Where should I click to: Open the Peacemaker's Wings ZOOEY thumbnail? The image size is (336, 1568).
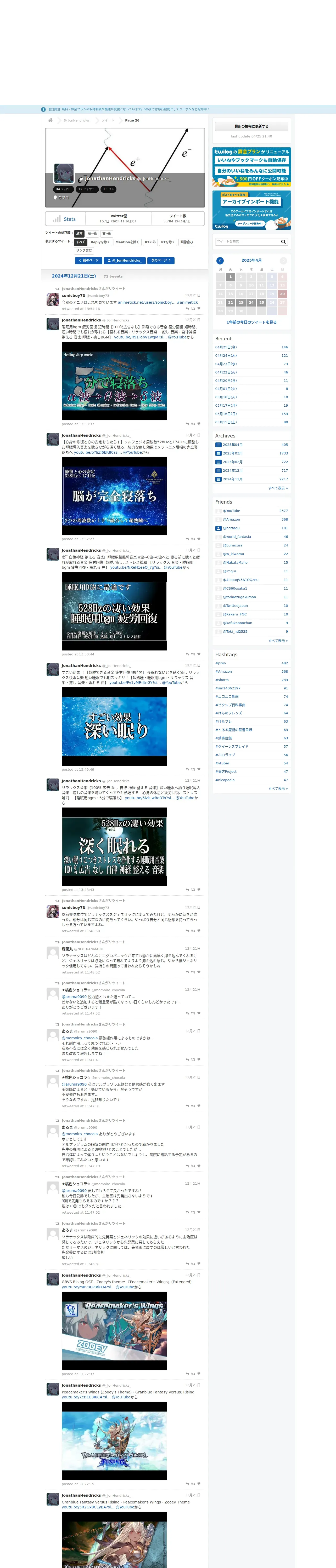point(114,1331)
